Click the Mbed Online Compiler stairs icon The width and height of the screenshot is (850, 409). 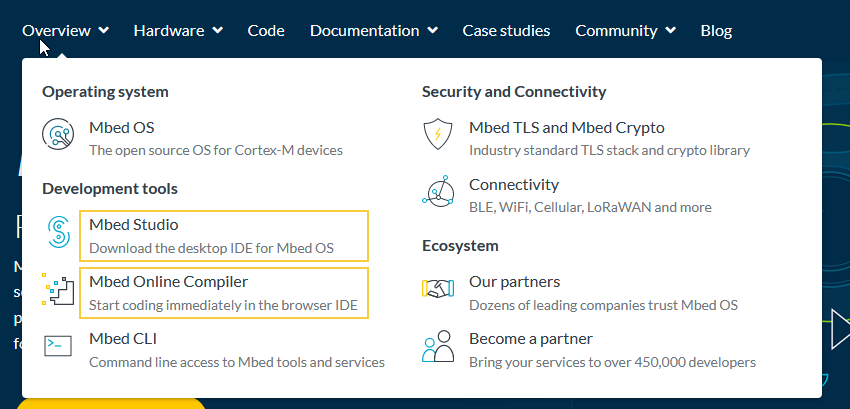[x=59, y=290]
